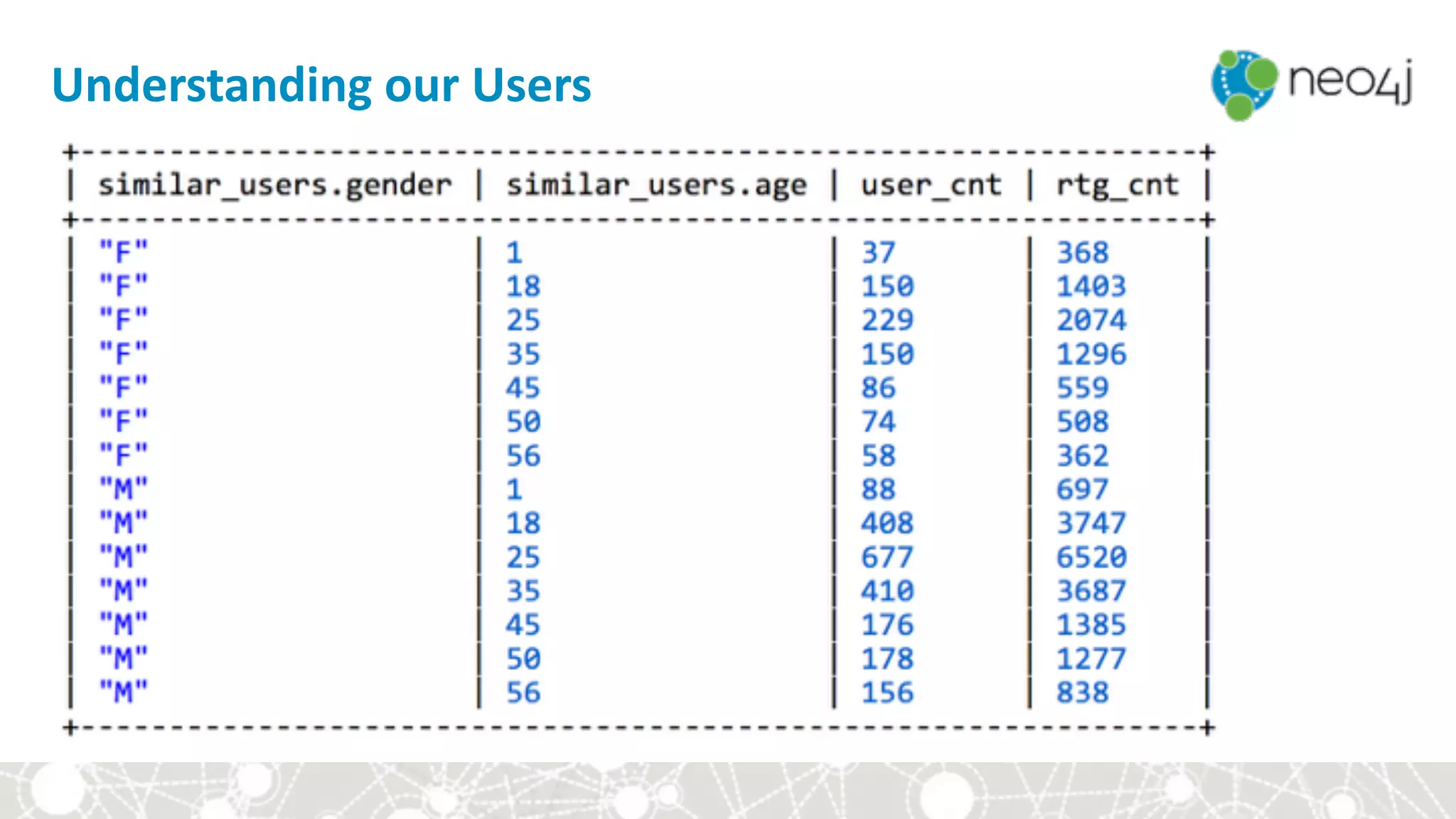1456x819 pixels.
Task: Select rtg_cnt value 1296
Action: 1091,354
